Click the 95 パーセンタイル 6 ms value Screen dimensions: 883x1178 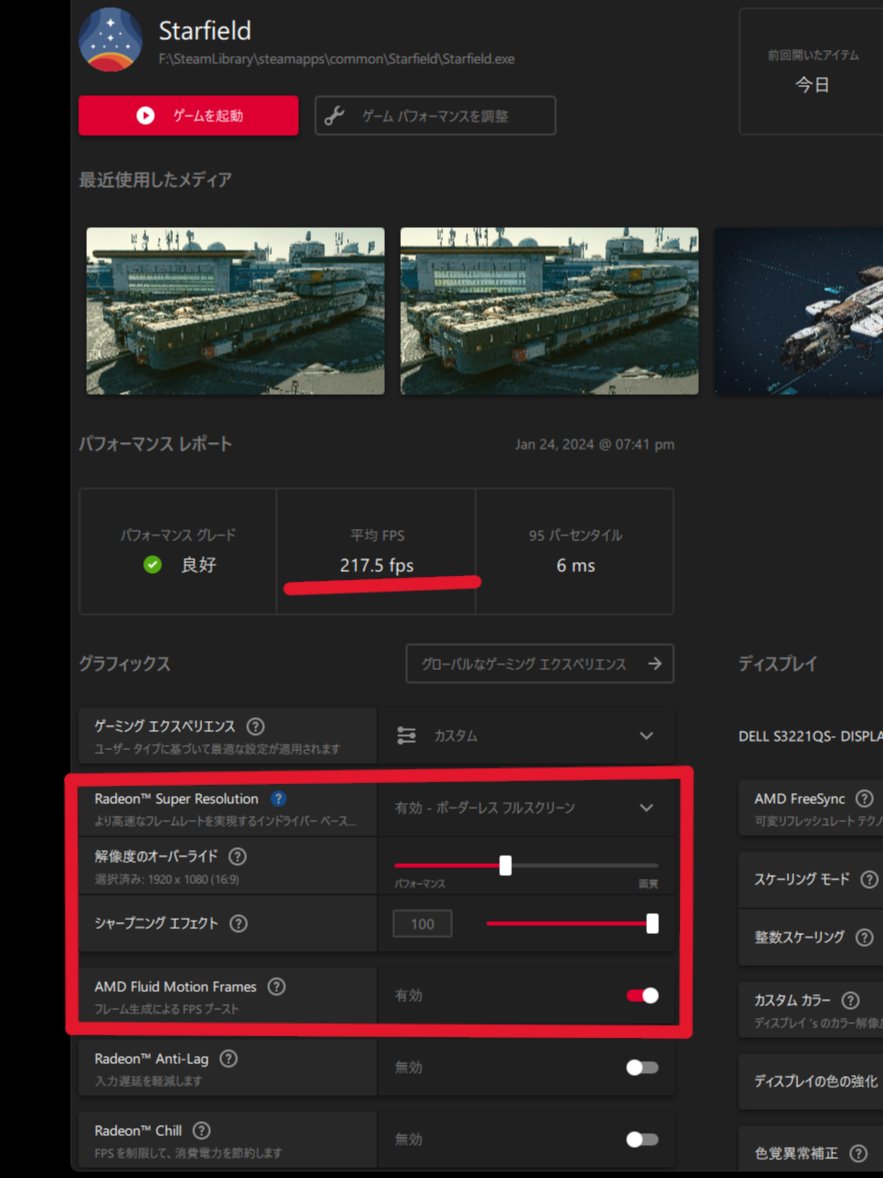point(576,566)
